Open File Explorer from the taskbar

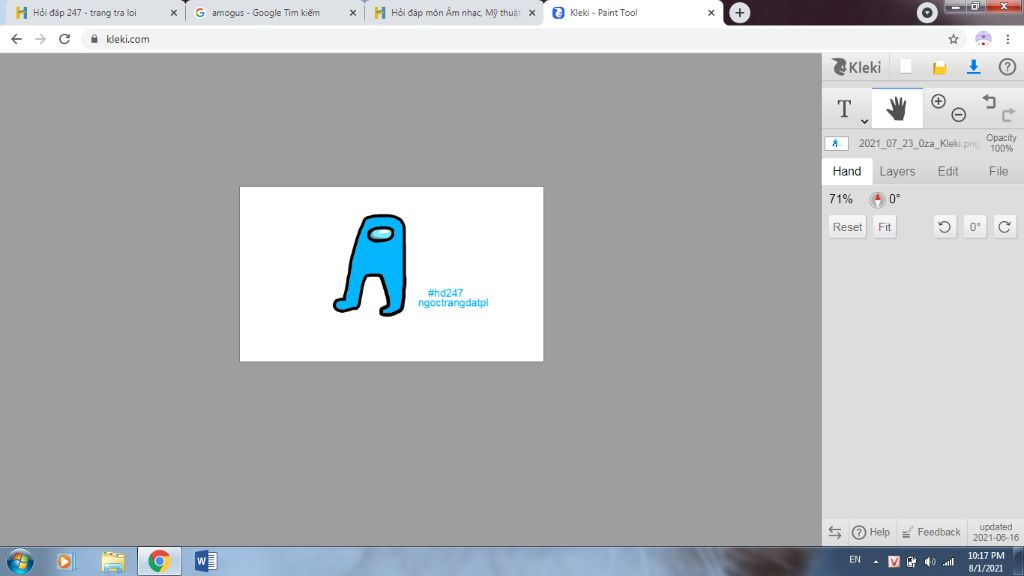(x=113, y=561)
